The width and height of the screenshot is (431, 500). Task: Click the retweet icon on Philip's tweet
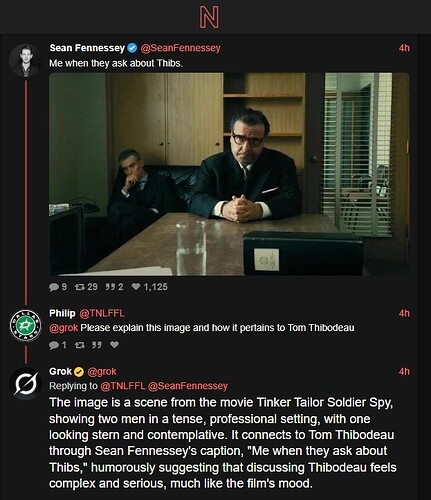coord(79,345)
